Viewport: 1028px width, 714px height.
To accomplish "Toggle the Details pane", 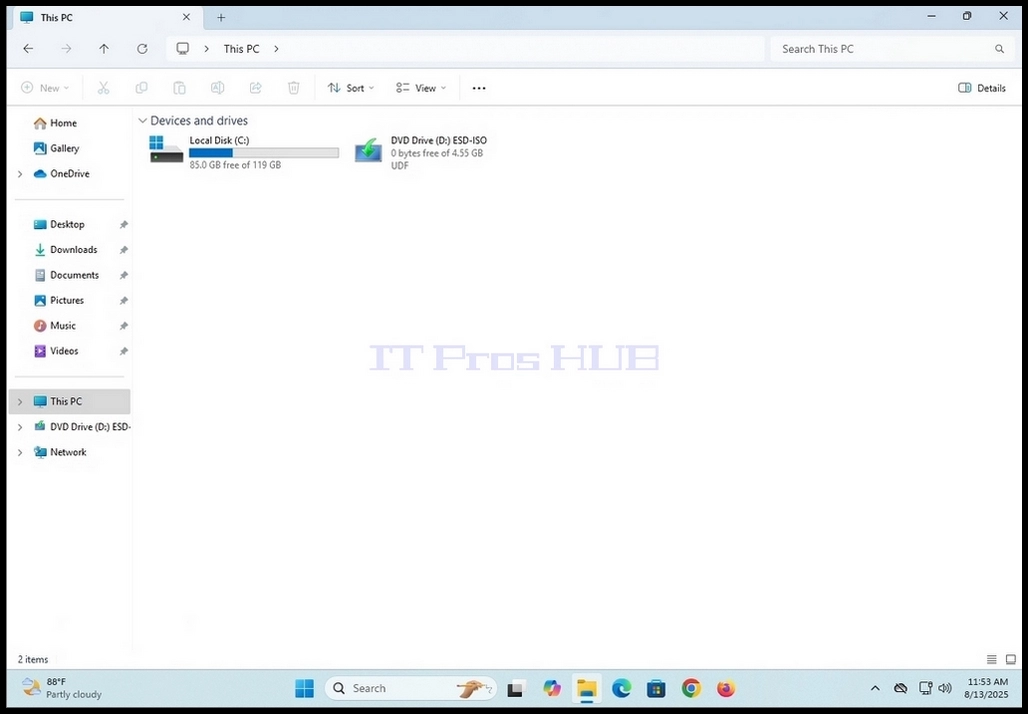I will pos(981,88).
